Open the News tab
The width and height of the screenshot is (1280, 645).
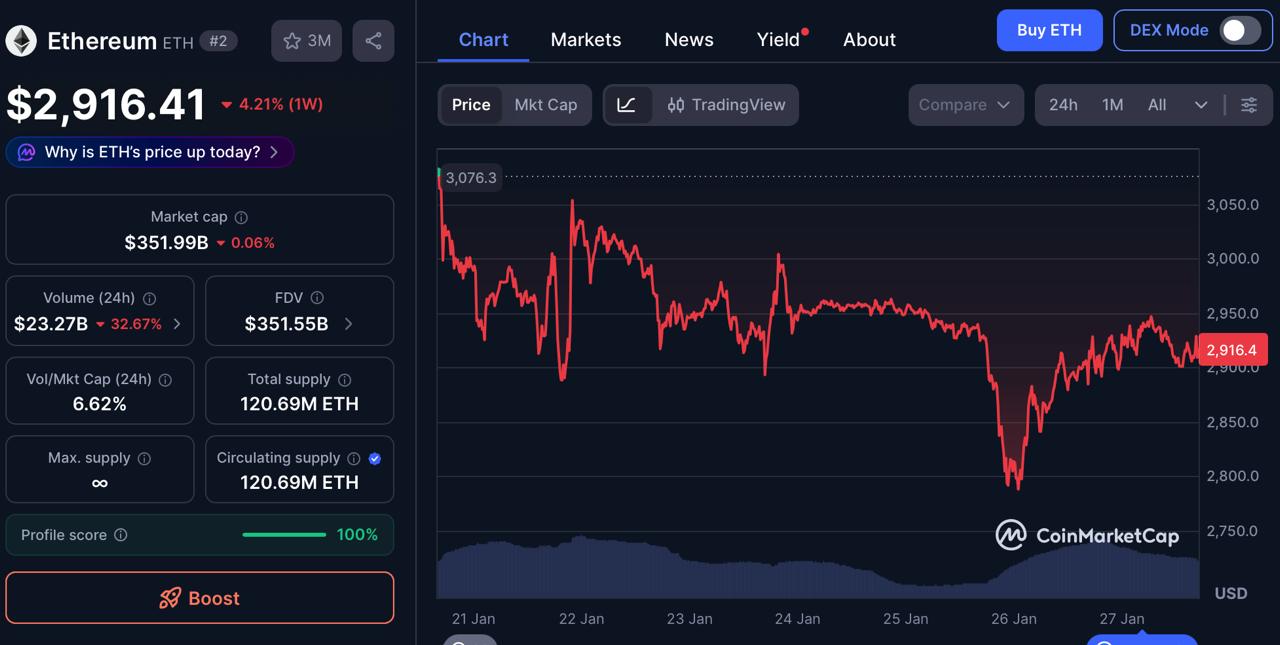pos(688,39)
